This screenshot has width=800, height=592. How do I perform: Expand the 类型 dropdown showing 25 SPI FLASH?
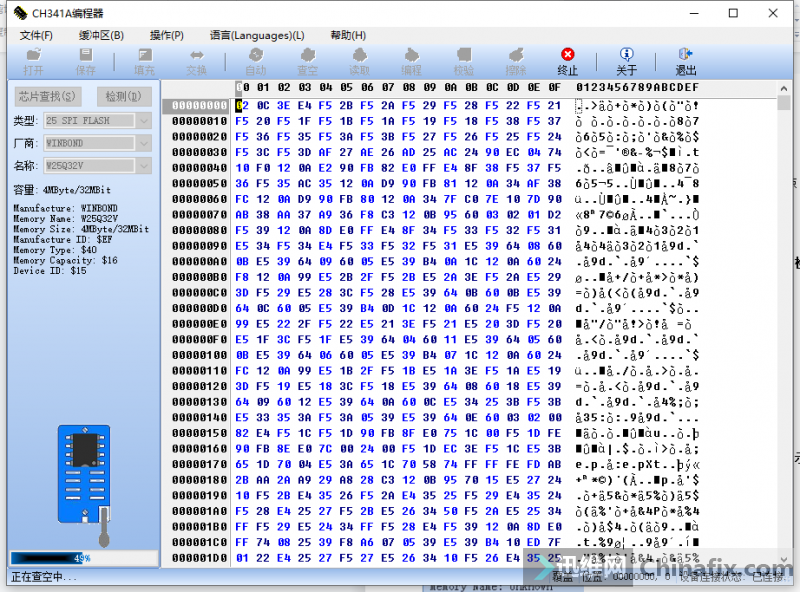(x=144, y=120)
